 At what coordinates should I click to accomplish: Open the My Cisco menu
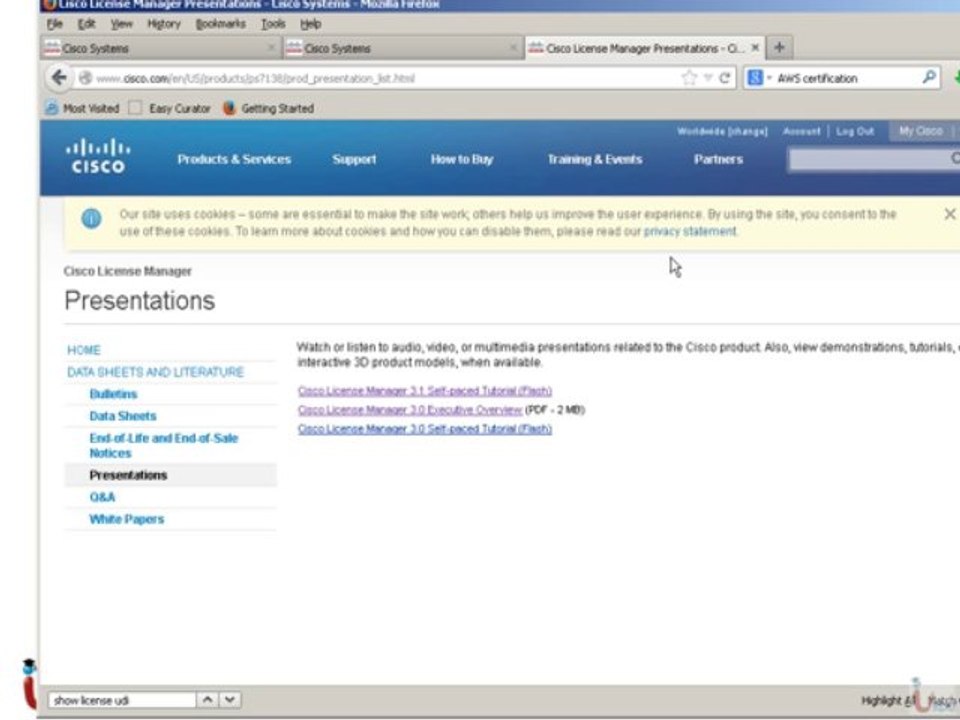click(x=920, y=131)
